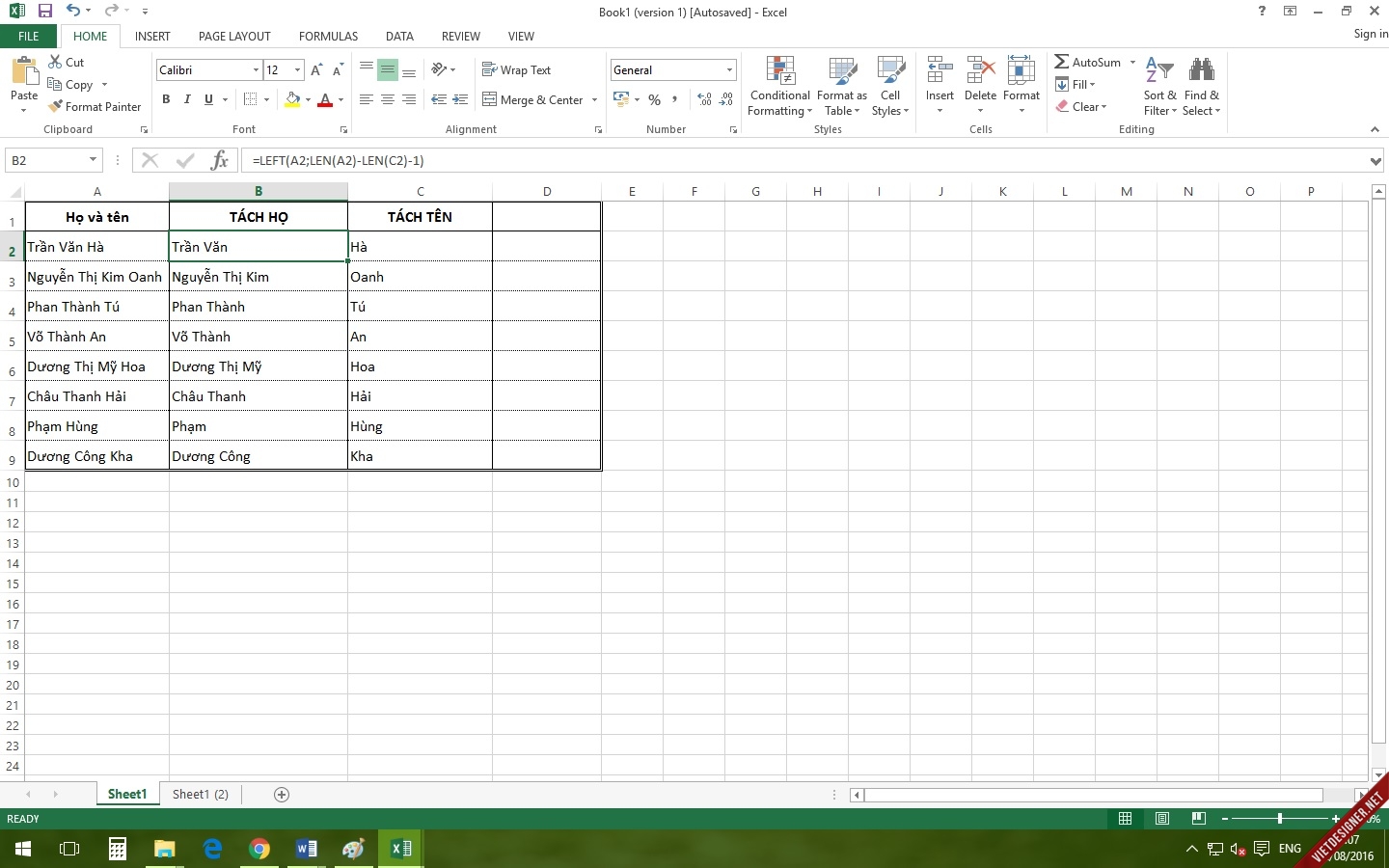The height and width of the screenshot is (868, 1389).
Task: Switch to the FORMULAS ribbon tab
Action: 328,37
